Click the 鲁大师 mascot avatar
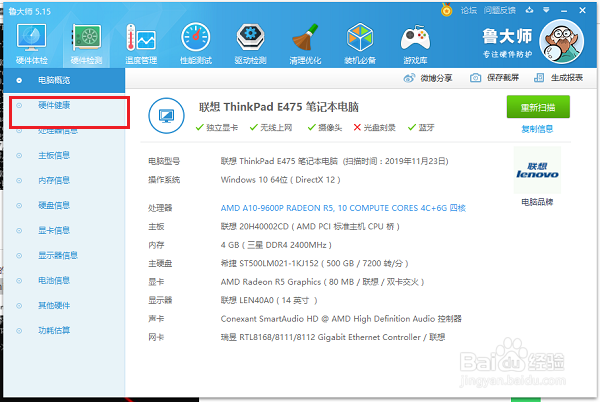 point(561,42)
